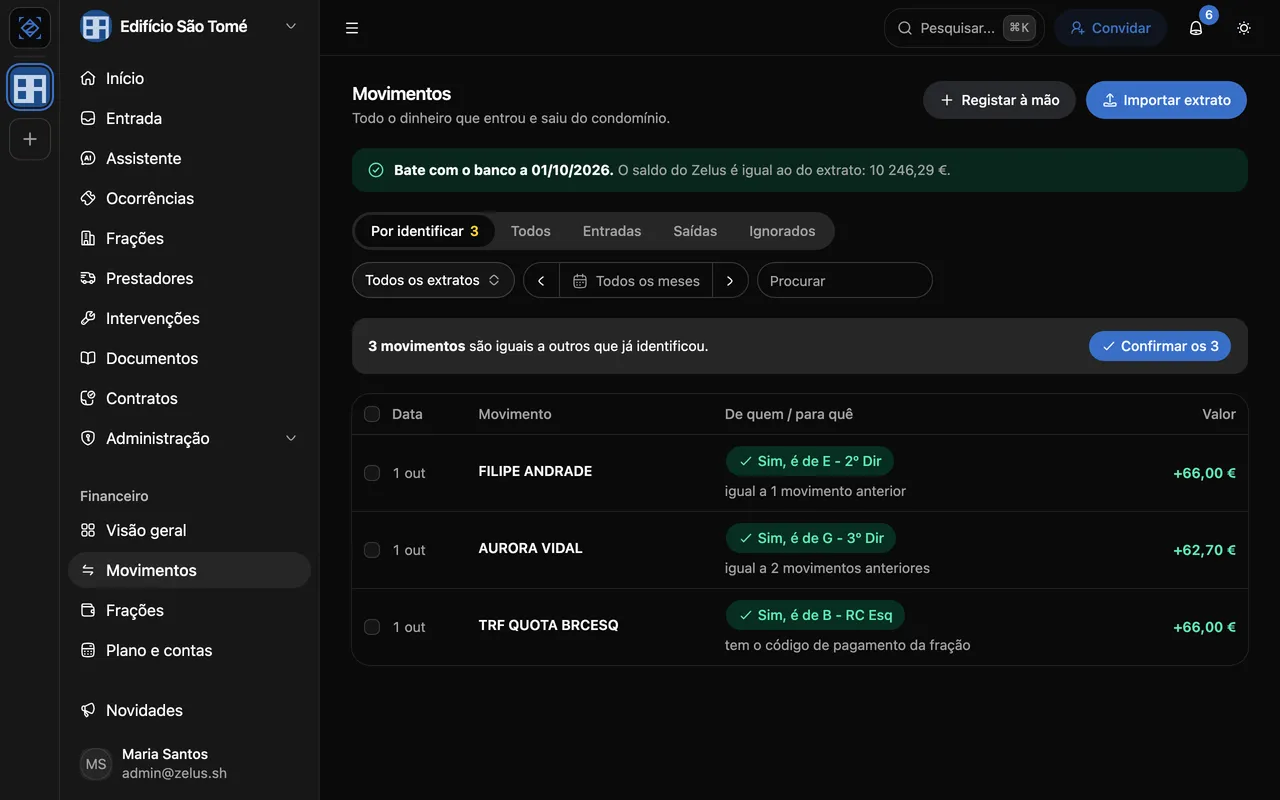Image resolution: width=1280 pixels, height=800 pixels.
Task: Open Plano e contas
Action: tap(189, 650)
